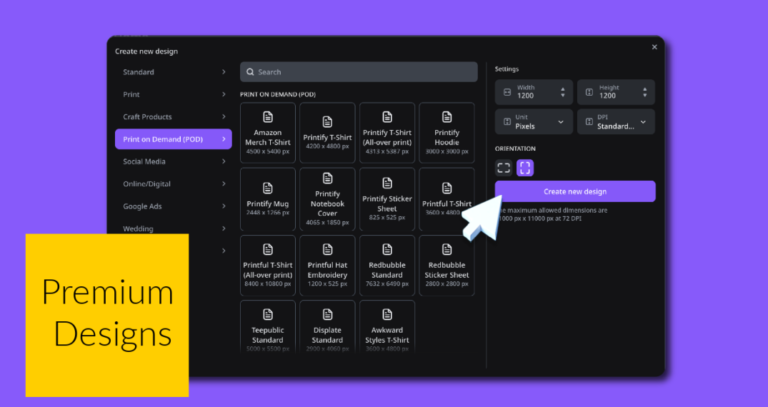768x407 pixels.
Task: Pick the Redbubble Sticker Sheet template
Action: 447,265
